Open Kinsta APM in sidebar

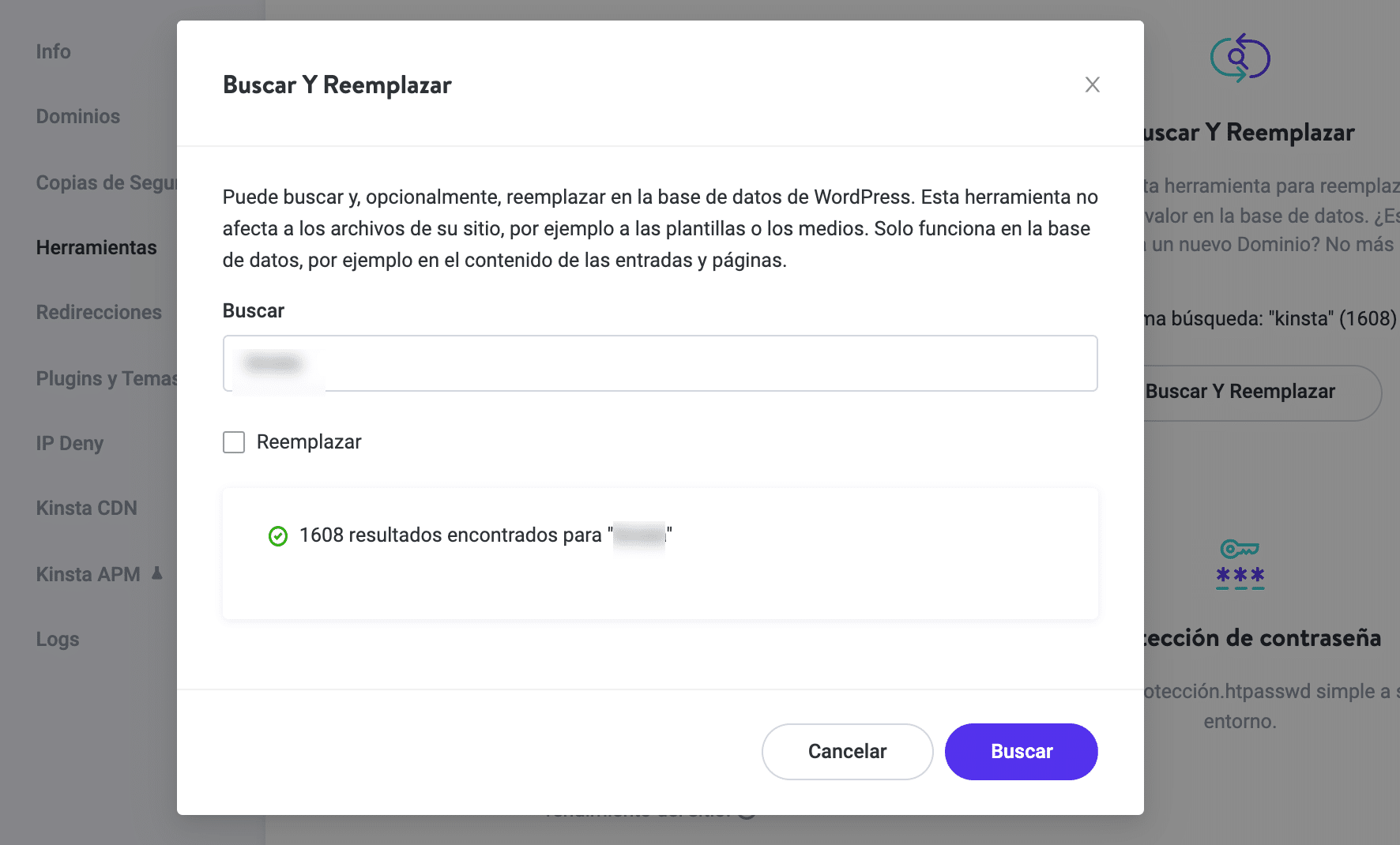click(x=88, y=575)
